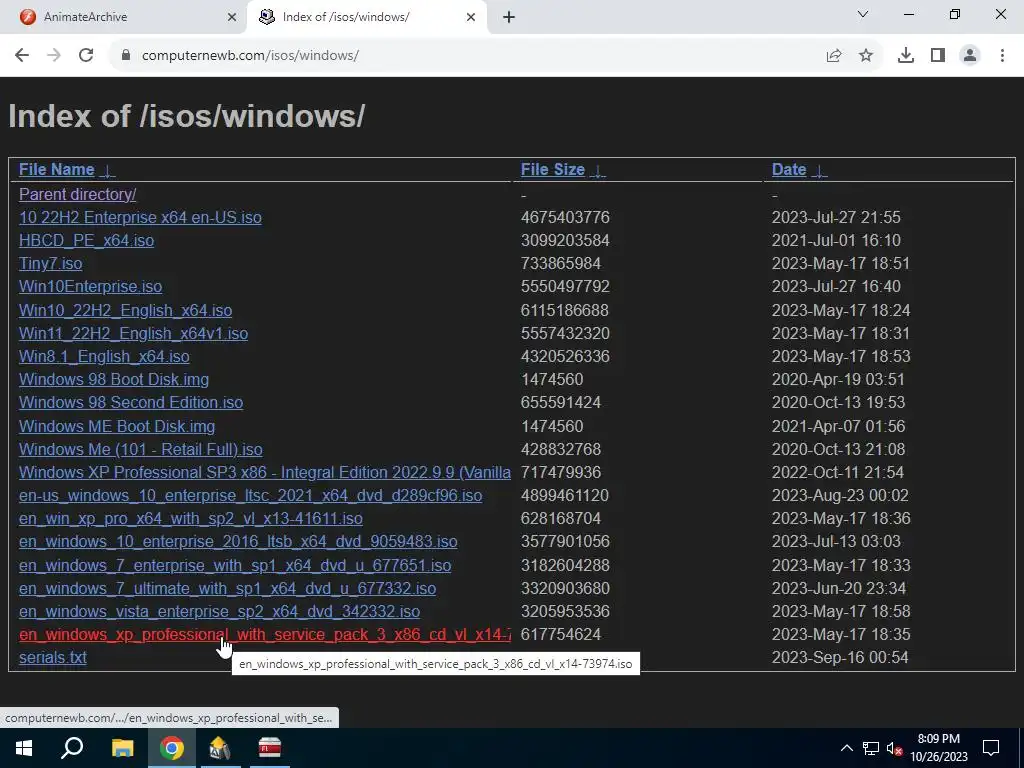
Task: Launch File Explorer from the taskbar
Action: pos(122,748)
